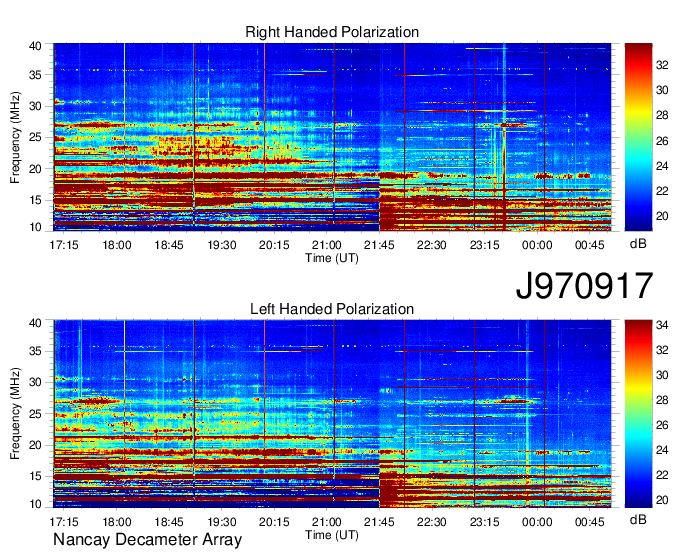680x552 pixels.
Task: Click the 19:30 time label under the Right Handed plot
Action: click(222, 245)
